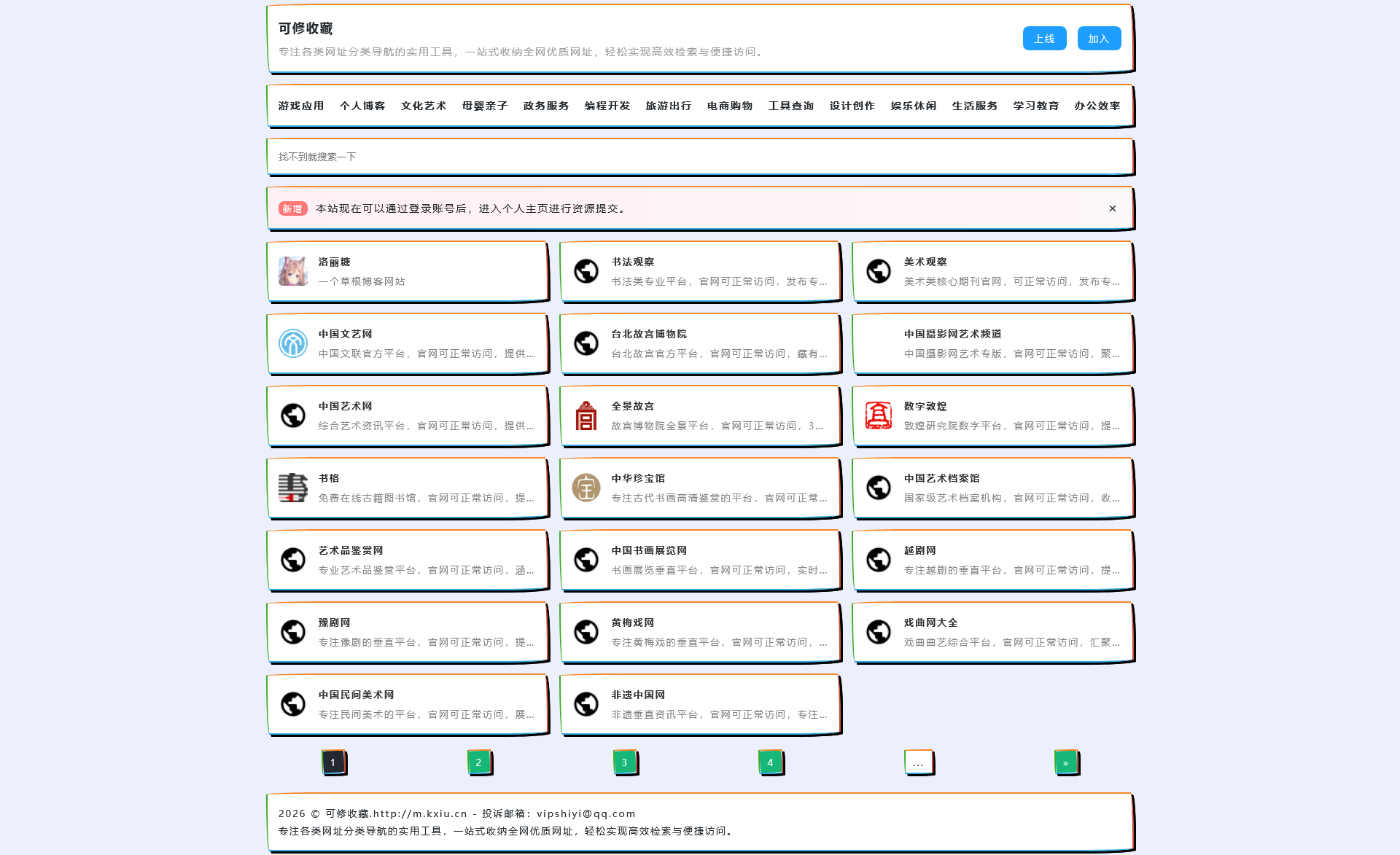Image resolution: width=1400 pixels, height=855 pixels.
Task: Click the 中华珍宝馆 gold seal icon
Action: click(586, 488)
